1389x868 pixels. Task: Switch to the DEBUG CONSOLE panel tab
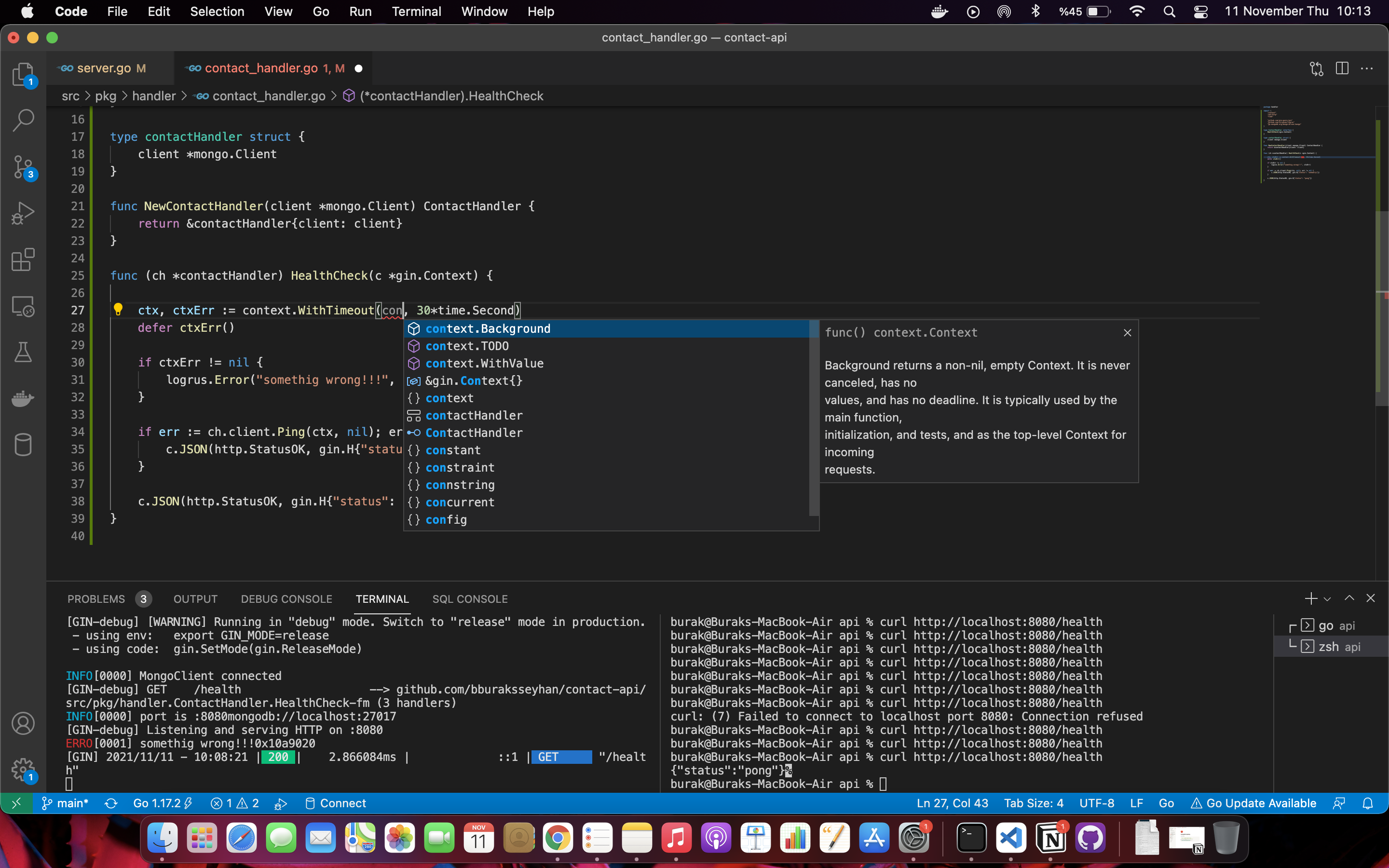click(x=286, y=599)
